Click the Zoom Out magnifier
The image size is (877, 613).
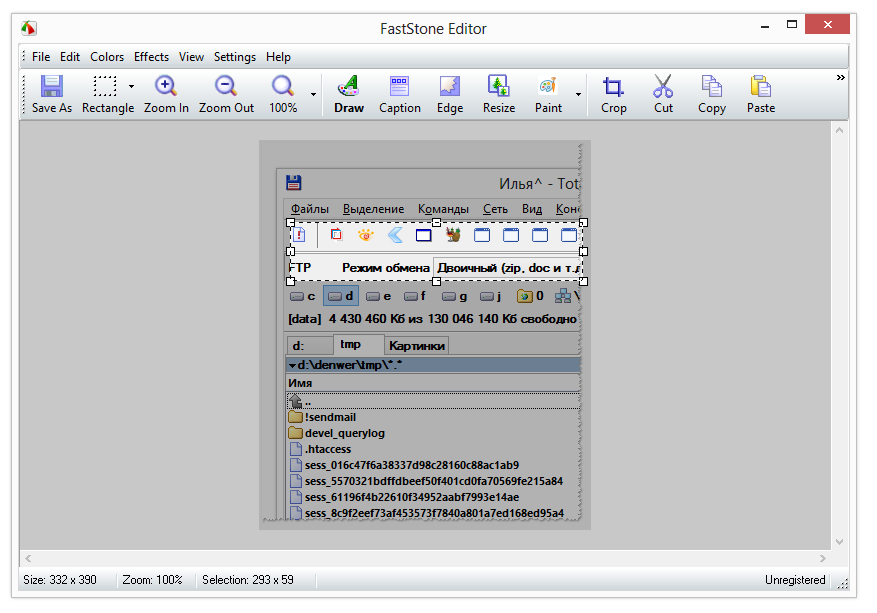tap(226, 95)
